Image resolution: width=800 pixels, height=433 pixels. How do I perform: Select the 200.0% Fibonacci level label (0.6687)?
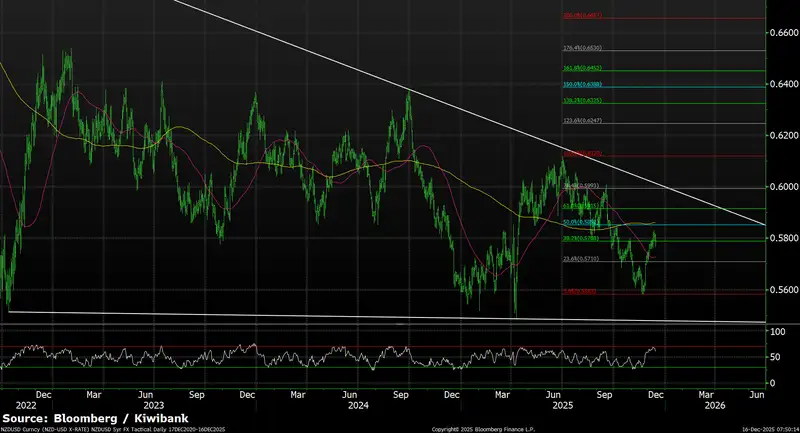point(582,15)
